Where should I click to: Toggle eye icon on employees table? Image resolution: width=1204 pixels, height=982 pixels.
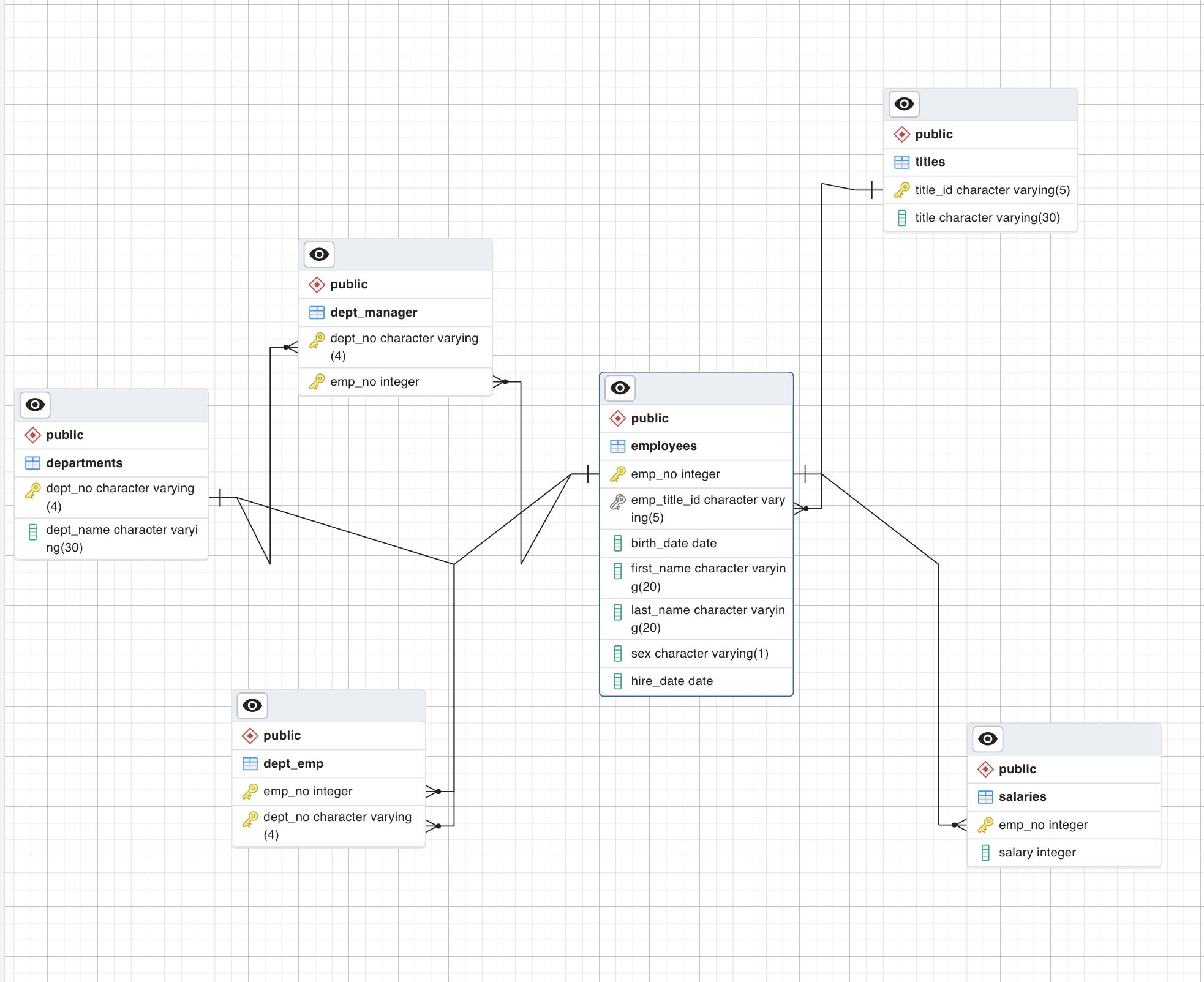620,388
